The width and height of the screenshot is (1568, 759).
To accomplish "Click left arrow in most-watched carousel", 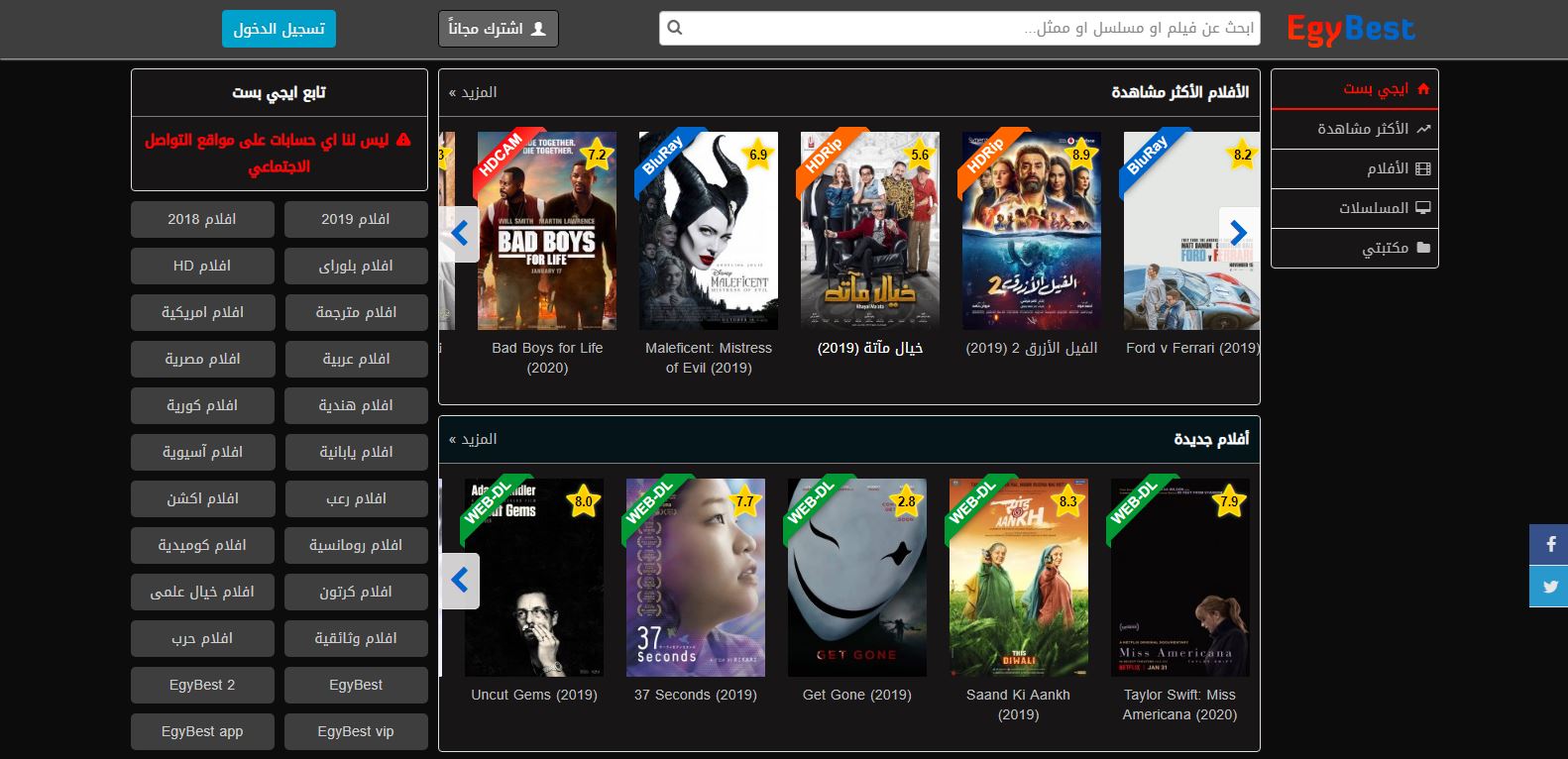I will click(x=459, y=234).
